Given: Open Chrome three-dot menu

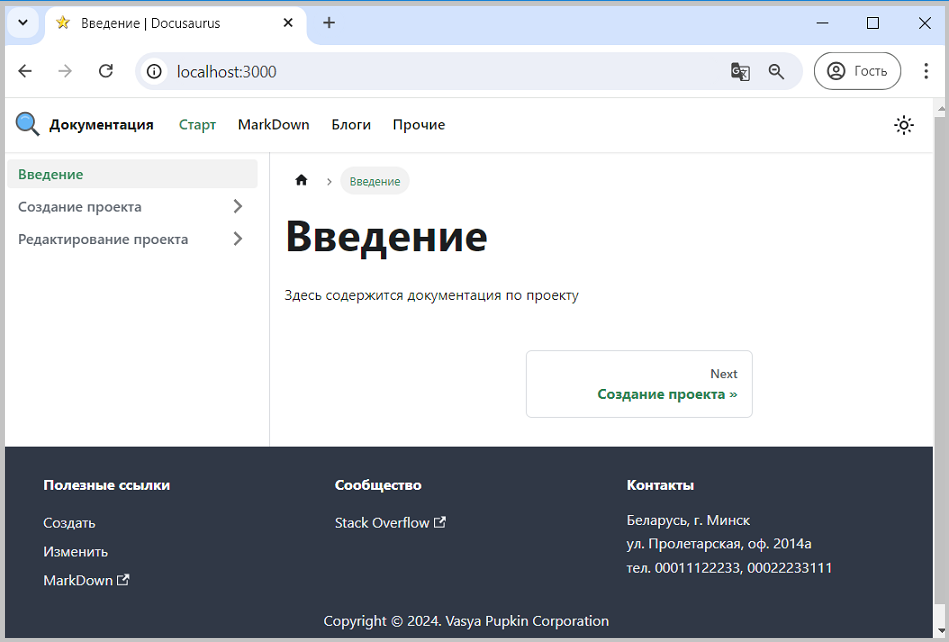Looking at the screenshot, I should pyautogui.click(x=926, y=71).
